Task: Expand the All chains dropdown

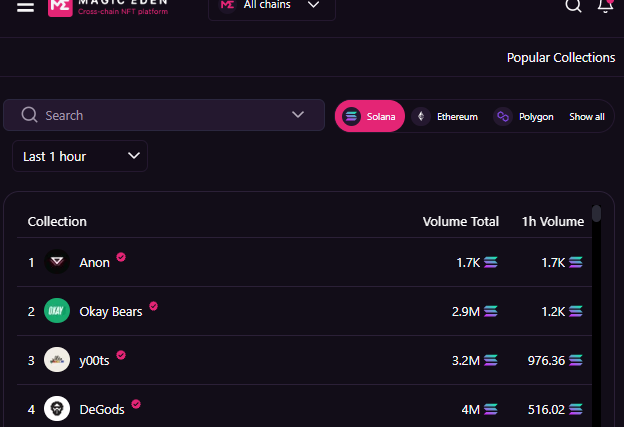Action: pos(272,6)
